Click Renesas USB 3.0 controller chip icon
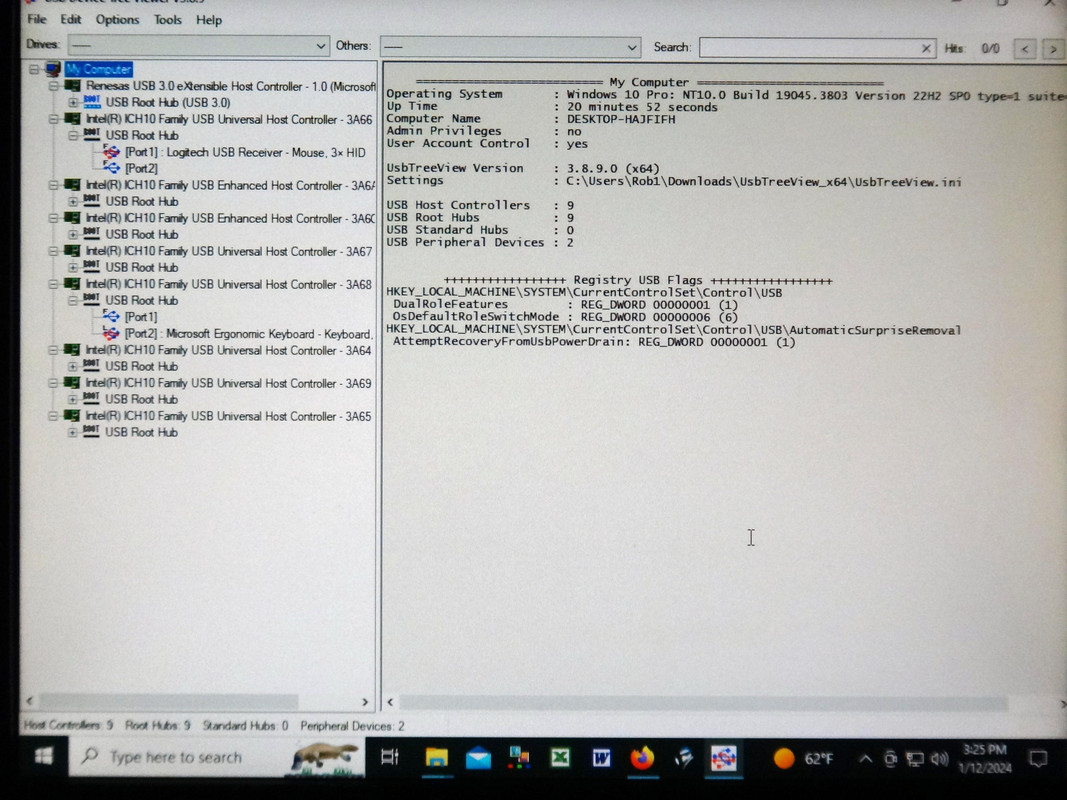This screenshot has height=800, width=1067. [72, 86]
